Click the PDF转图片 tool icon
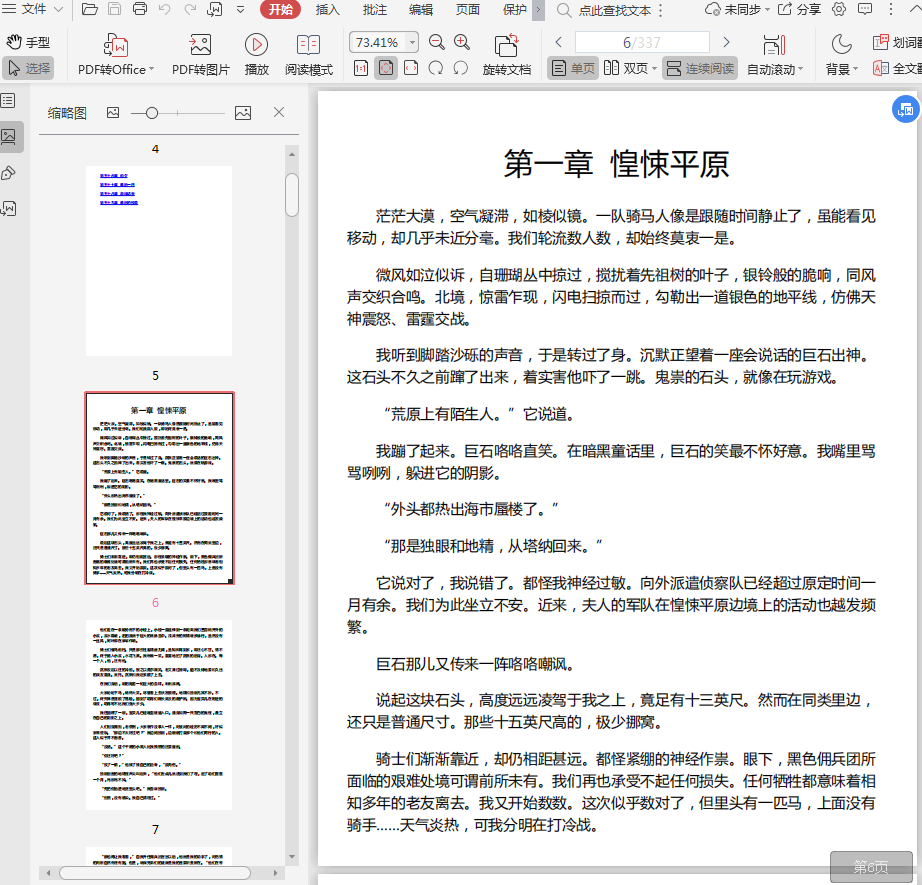The height and width of the screenshot is (885, 922). click(200, 46)
